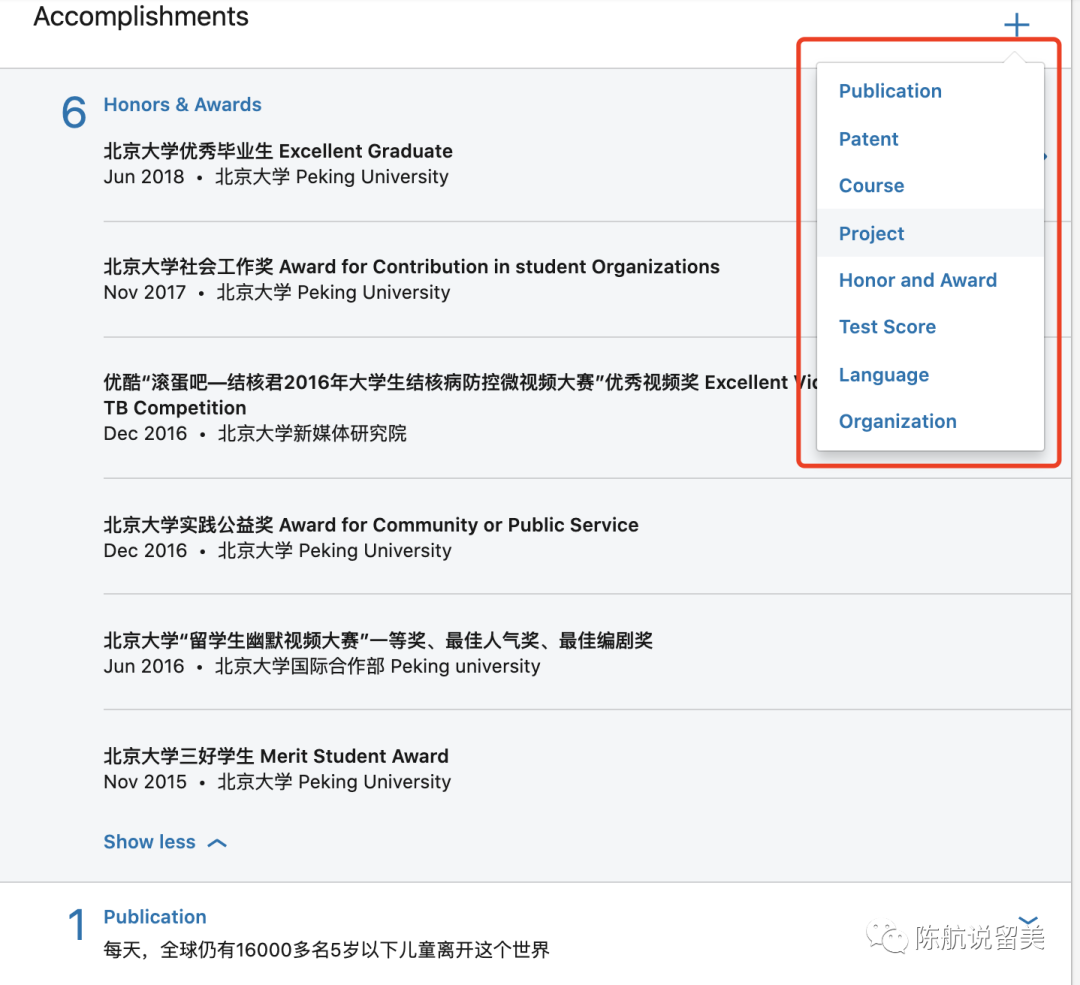Click the Merit Student Award entry
Image resolution: width=1080 pixels, height=985 pixels.
(276, 757)
